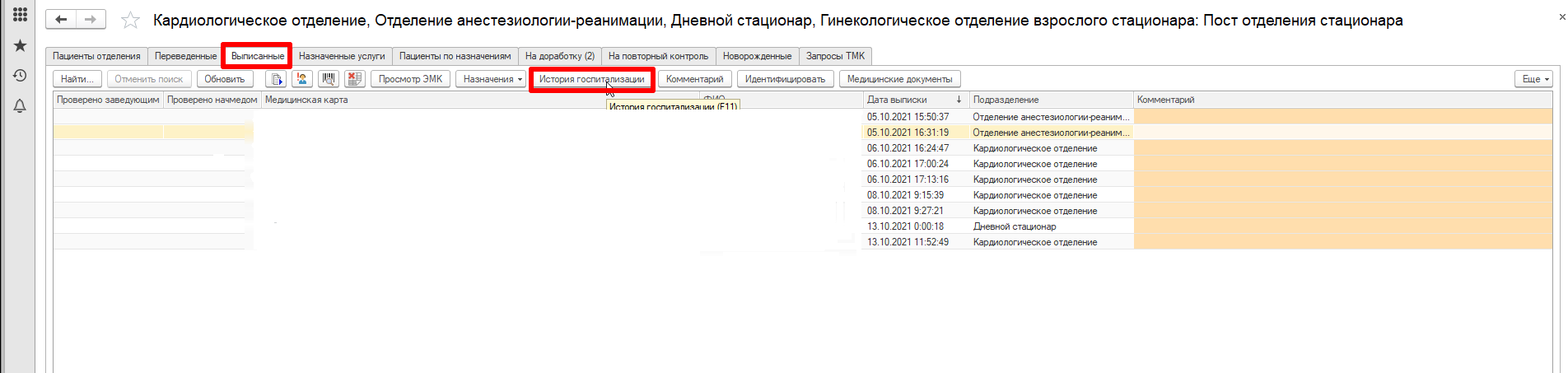This screenshot has height=373, width=1568.
Task: Open notifications bell icon
Action: coord(20,106)
